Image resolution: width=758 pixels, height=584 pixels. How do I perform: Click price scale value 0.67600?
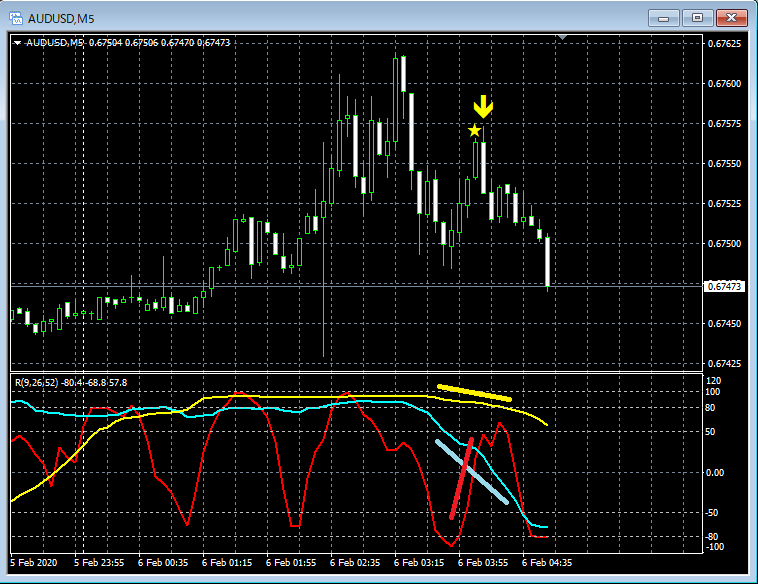(724, 84)
